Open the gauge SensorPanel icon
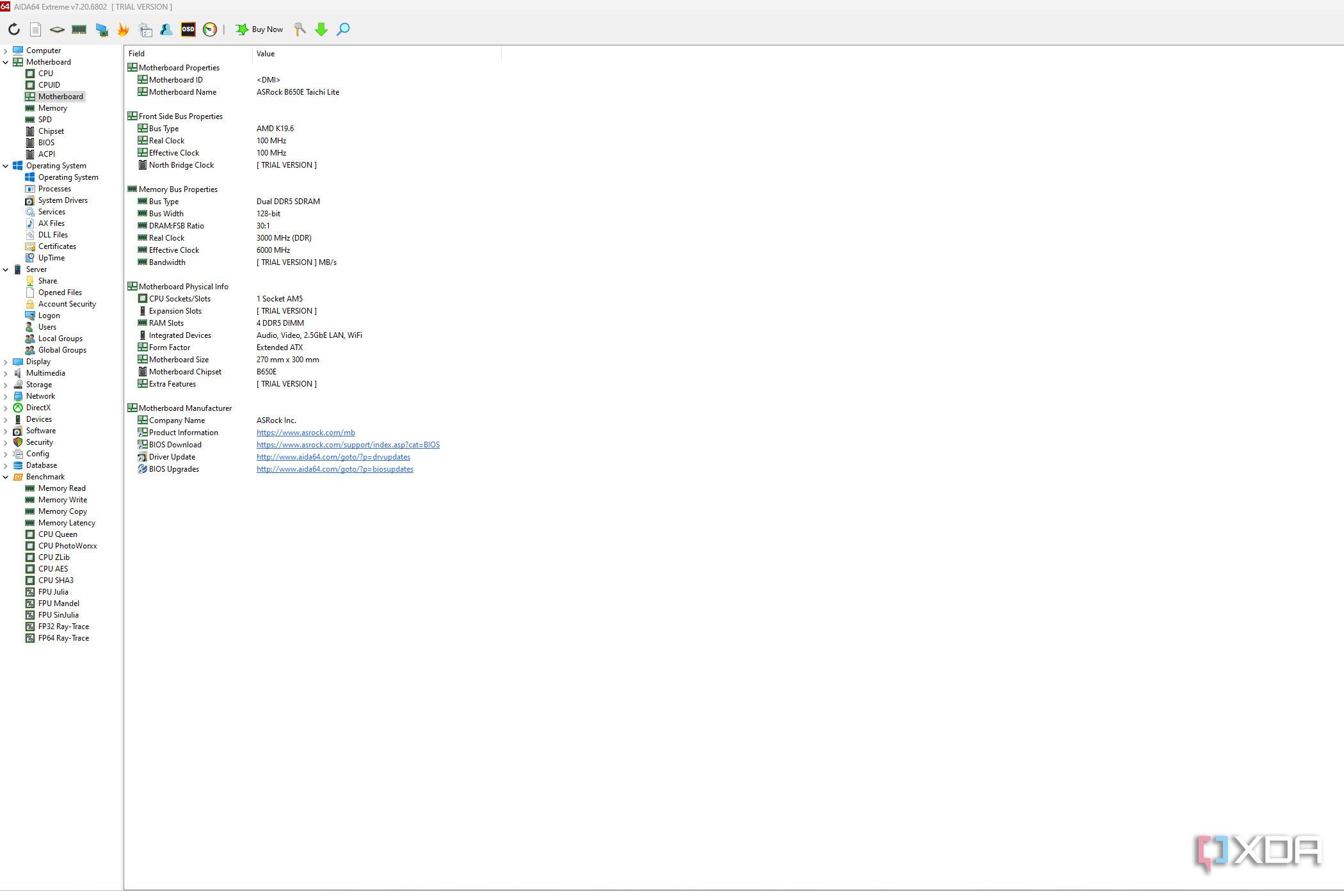 (x=210, y=29)
